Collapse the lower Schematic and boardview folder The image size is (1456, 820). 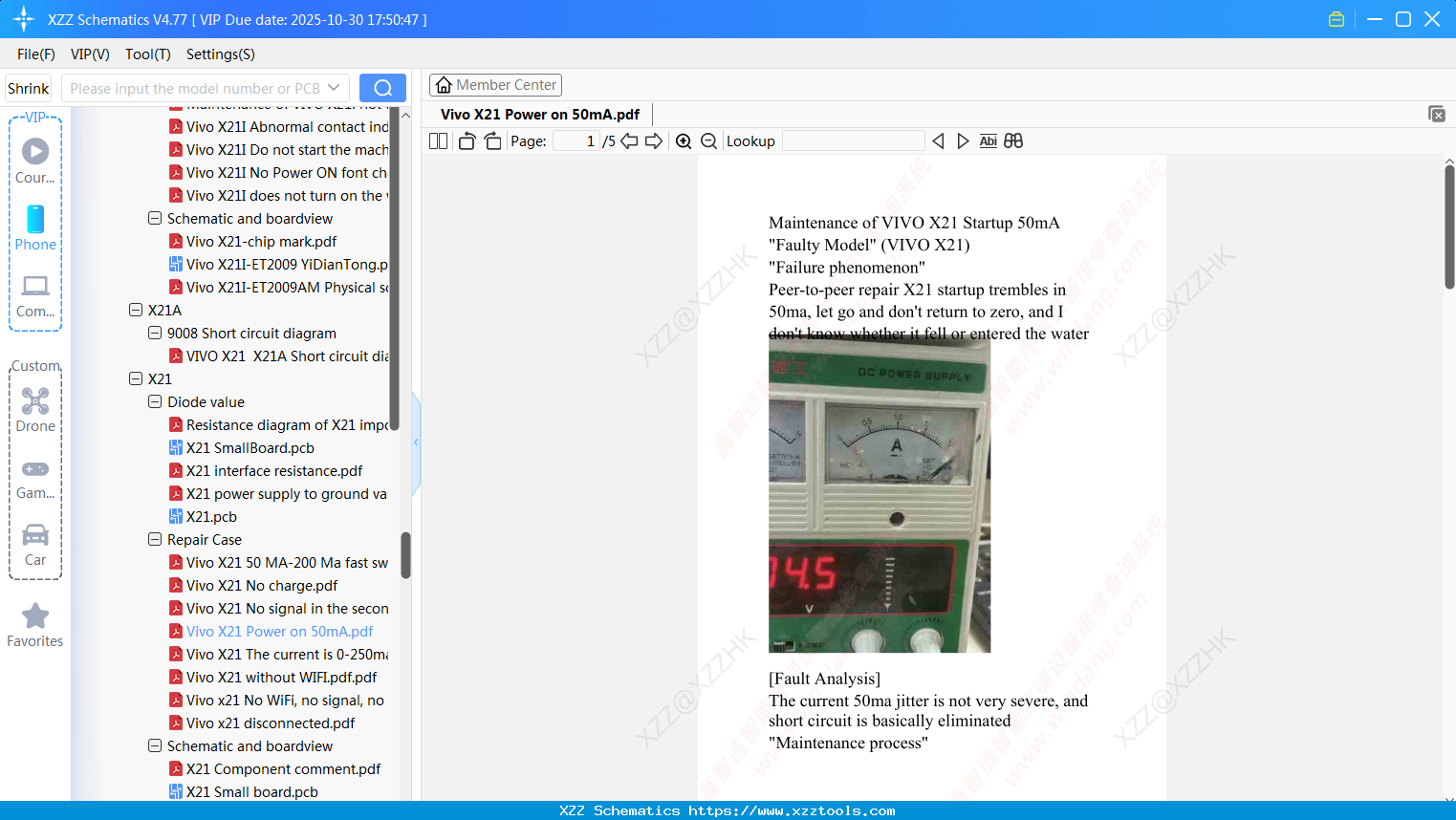point(155,745)
